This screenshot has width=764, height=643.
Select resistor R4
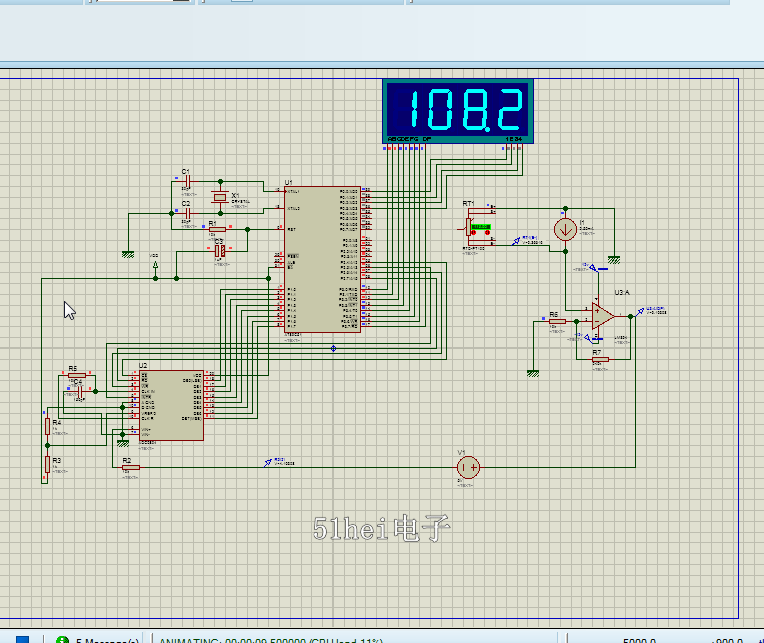[47, 426]
